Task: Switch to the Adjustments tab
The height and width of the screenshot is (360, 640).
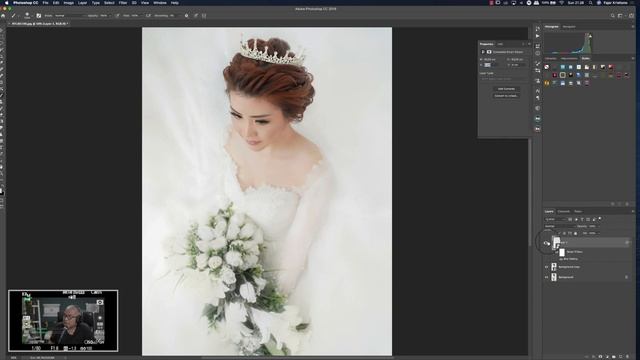Action: tap(569, 58)
